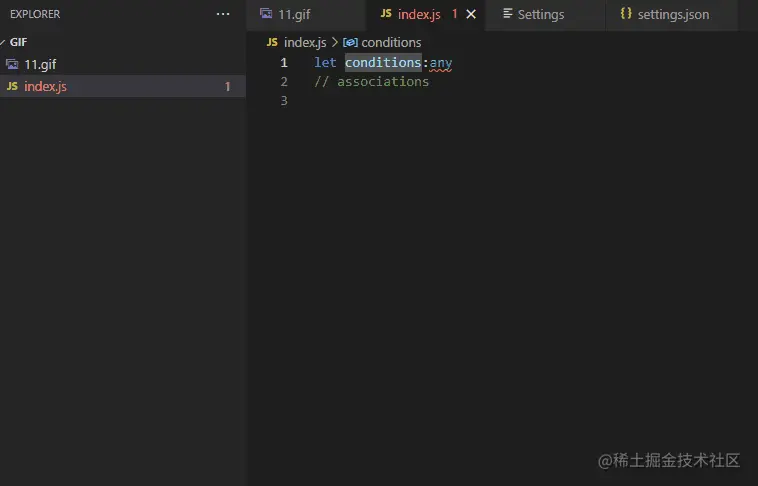
Task: Select index.js in the Explorer tree
Action: click(x=123, y=86)
